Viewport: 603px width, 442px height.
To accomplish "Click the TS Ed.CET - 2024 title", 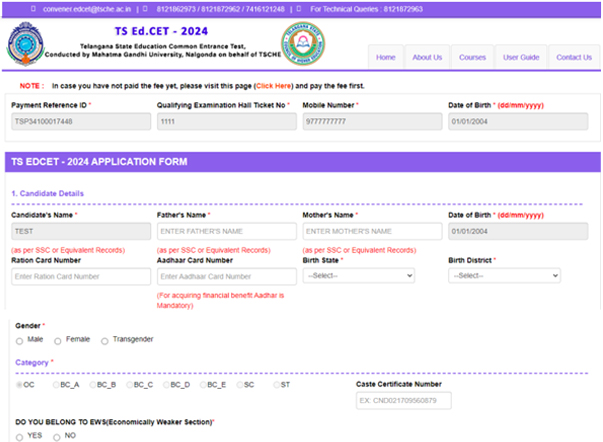I will pyautogui.click(x=161, y=31).
